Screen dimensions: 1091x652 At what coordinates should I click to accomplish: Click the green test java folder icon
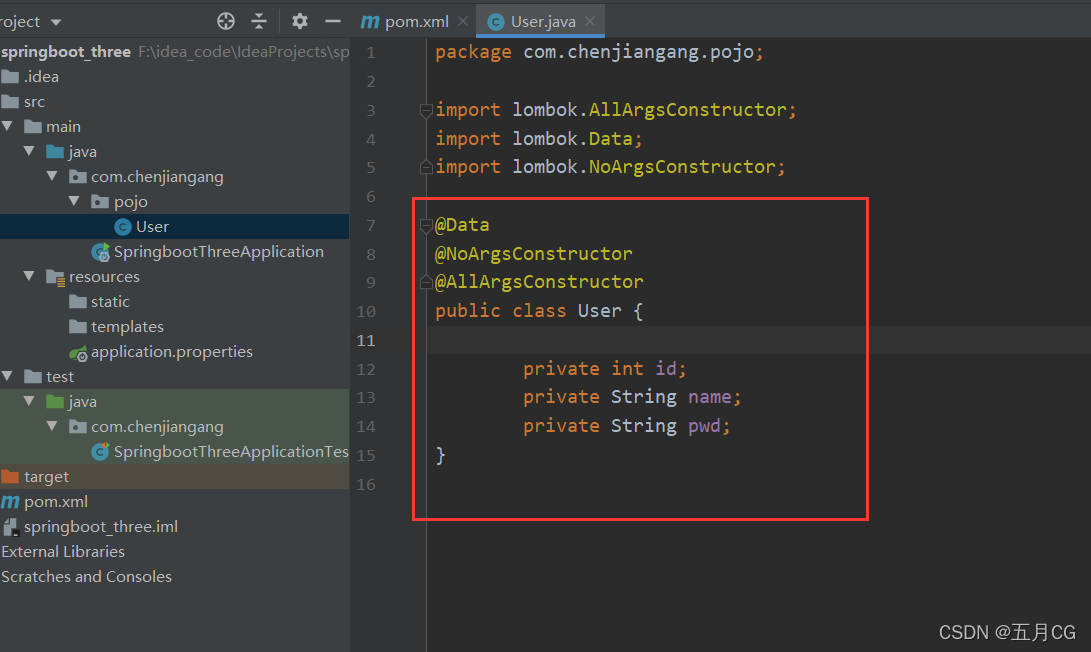tap(55, 401)
